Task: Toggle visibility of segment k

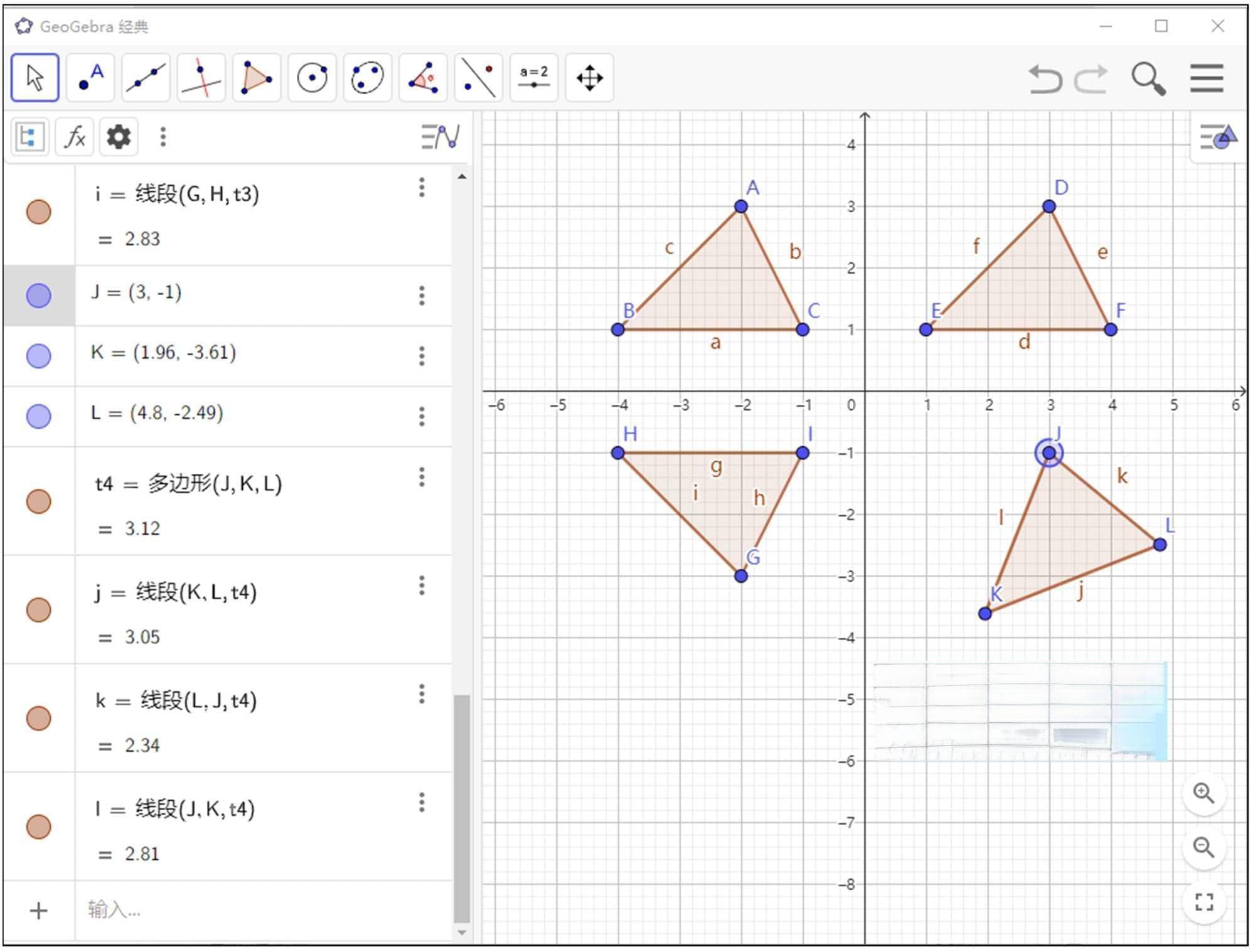Action: pos(38,719)
